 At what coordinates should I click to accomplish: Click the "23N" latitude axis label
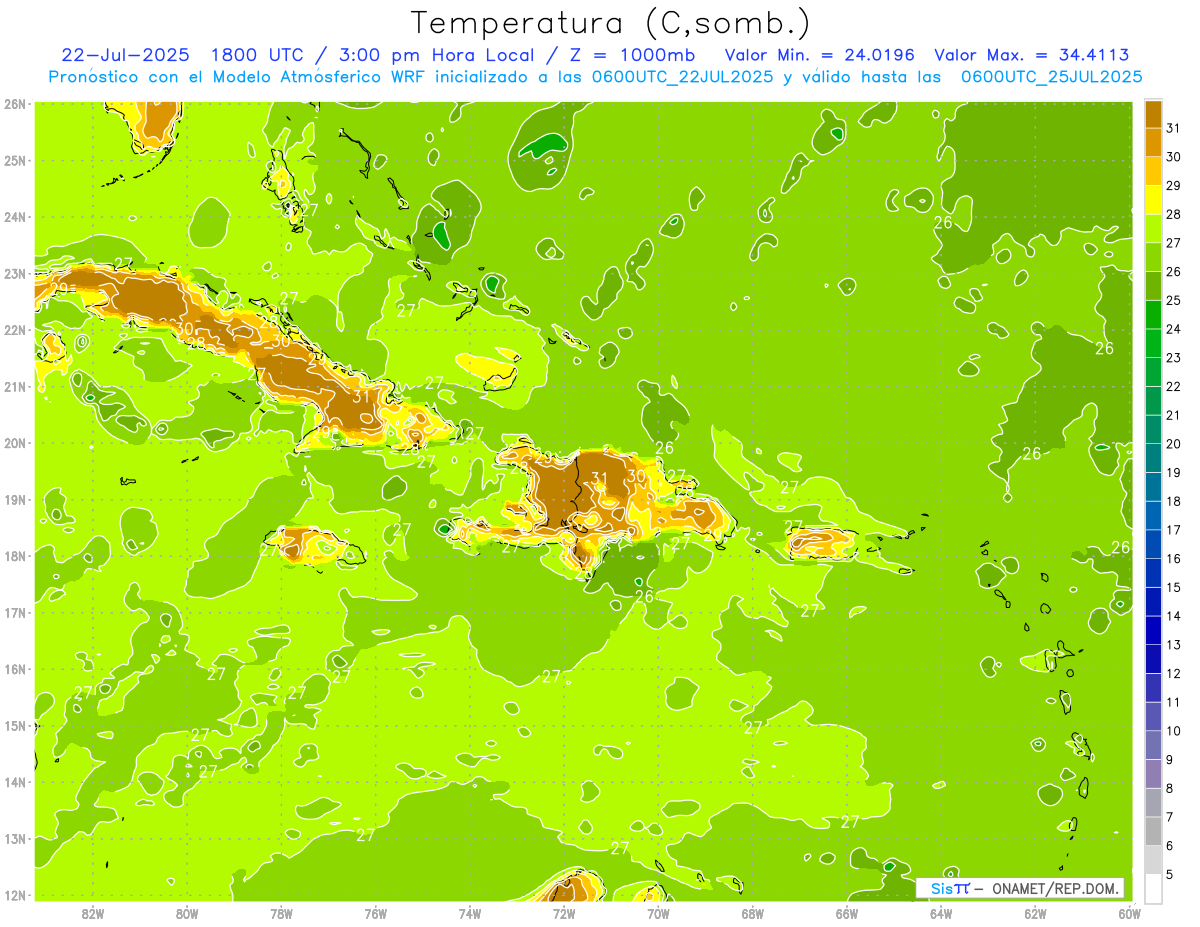(x=14, y=273)
